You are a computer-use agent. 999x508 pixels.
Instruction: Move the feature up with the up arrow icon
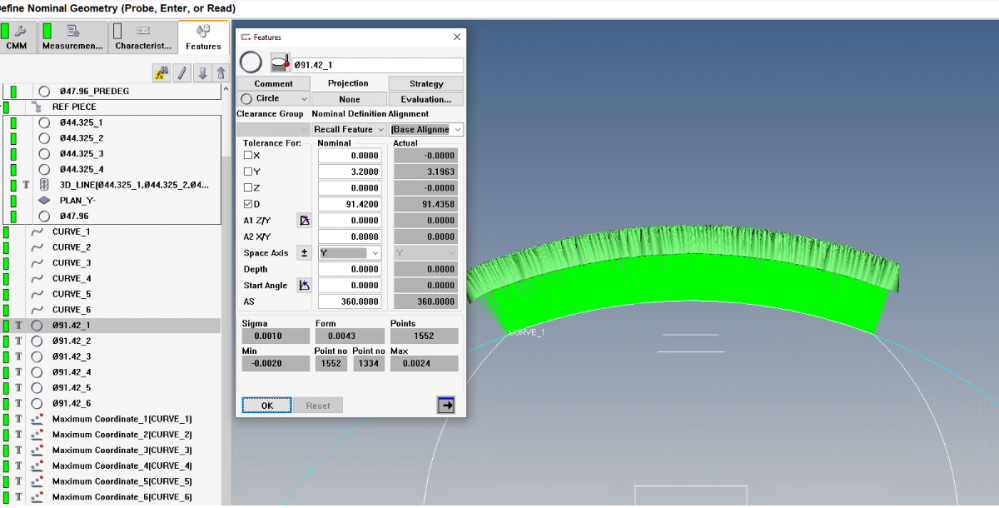[x=220, y=73]
